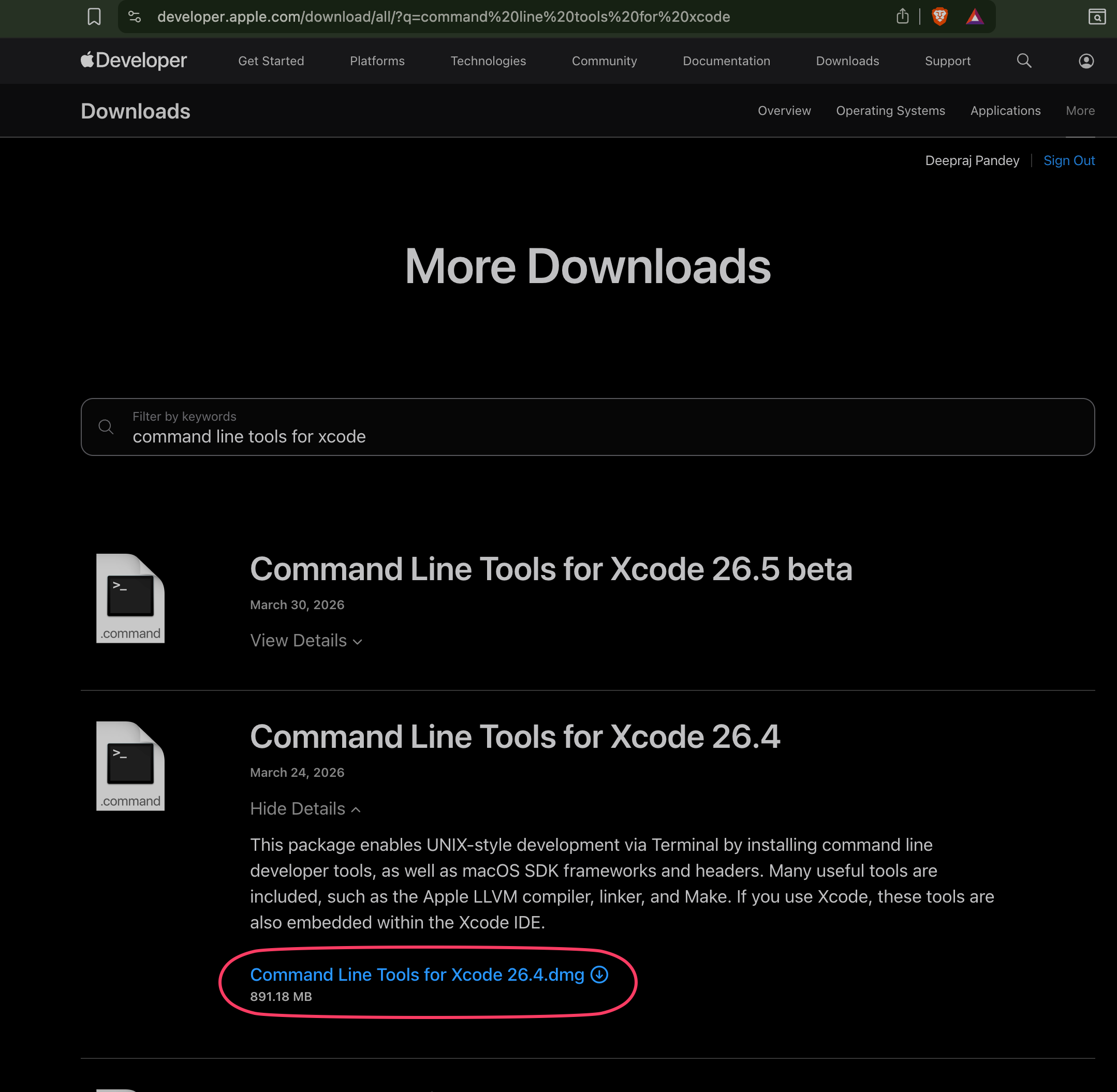Focus the Filter by keywords field
The height and width of the screenshot is (1092, 1117).
pos(587,426)
